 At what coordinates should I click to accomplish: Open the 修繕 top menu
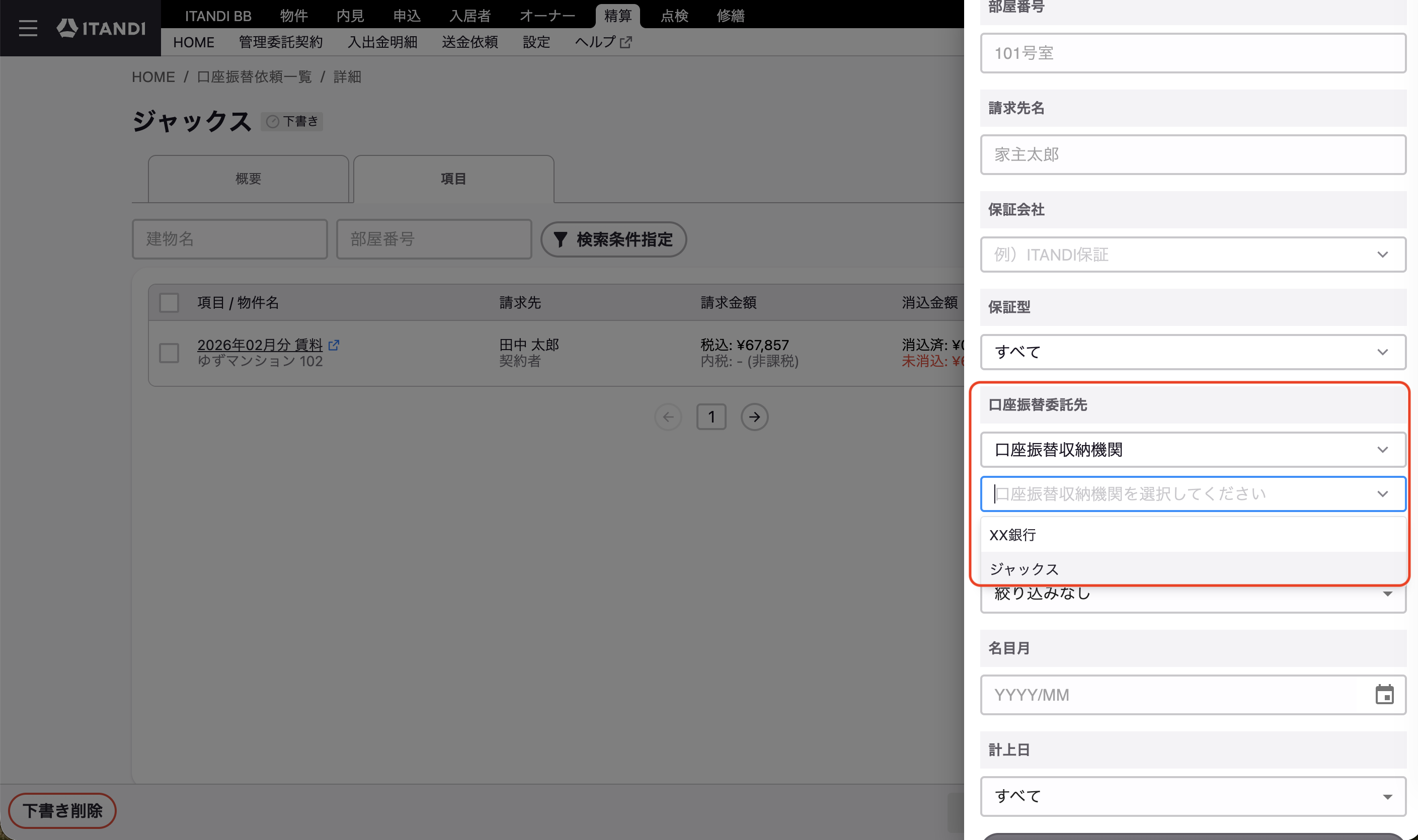(731, 16)
